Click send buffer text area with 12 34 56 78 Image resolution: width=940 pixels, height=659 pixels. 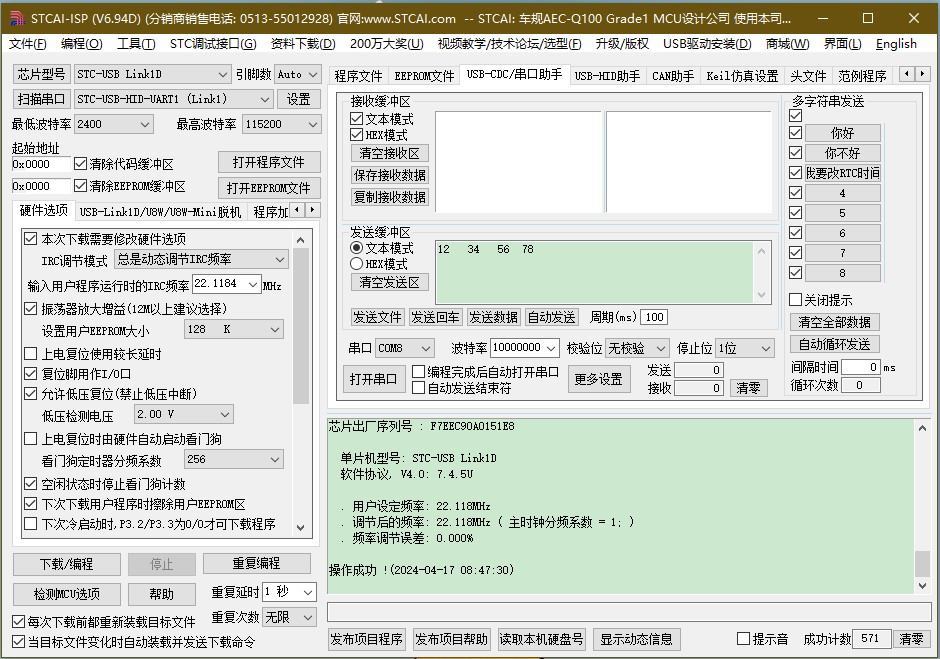pyautogui.click(x=595, y=272)
